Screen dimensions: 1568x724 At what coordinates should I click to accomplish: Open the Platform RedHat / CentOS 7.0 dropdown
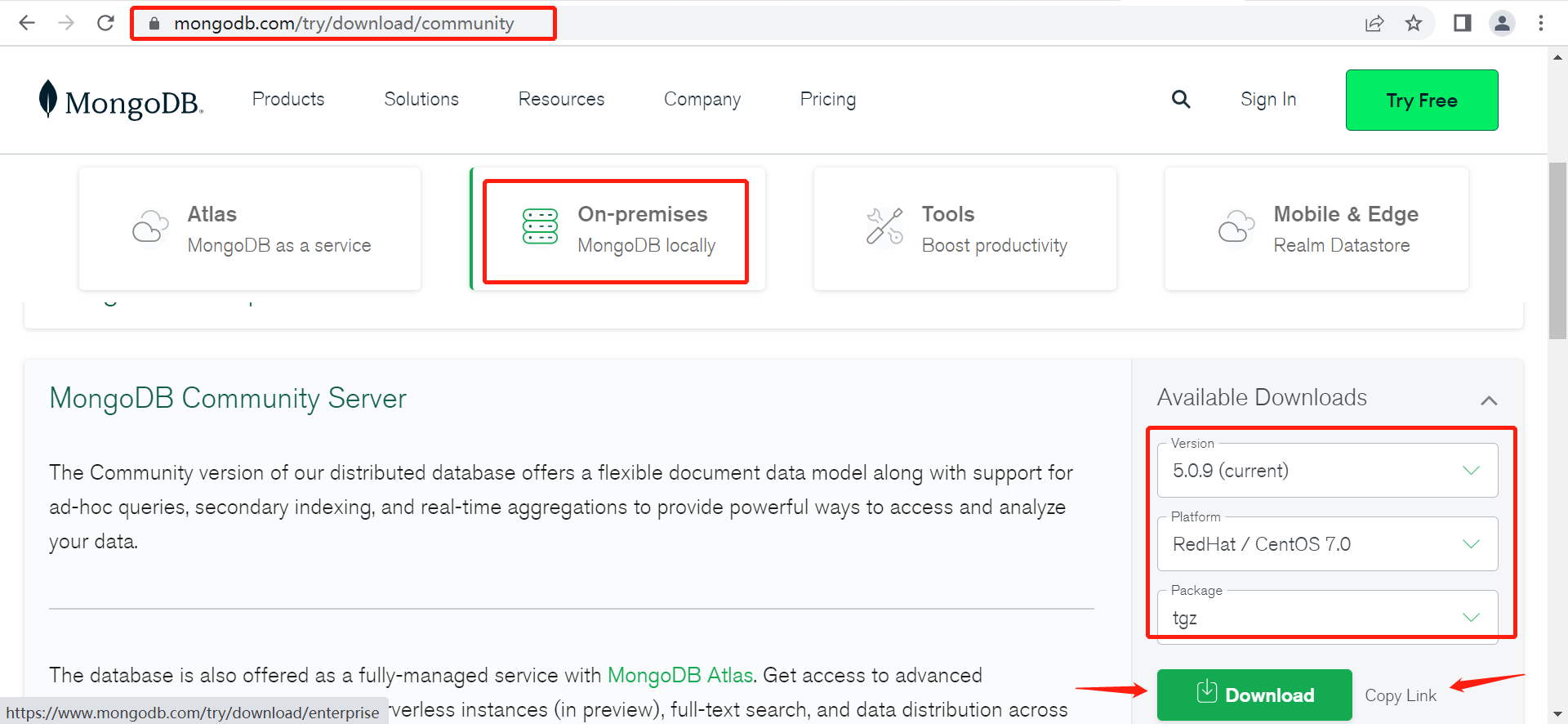pyautogui.click(x=1327, y=543)
